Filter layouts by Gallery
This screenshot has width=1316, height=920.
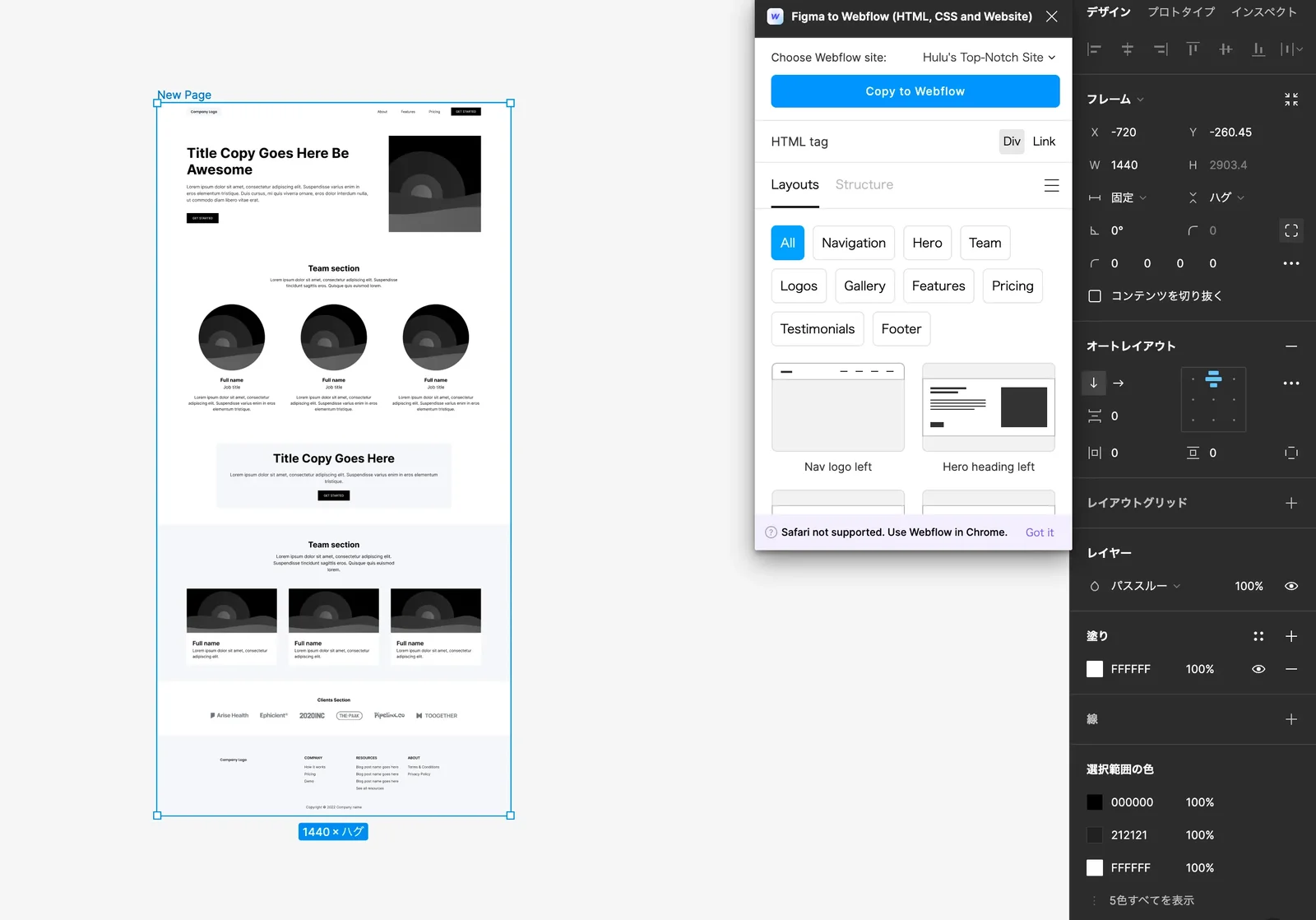tap(864, 286)
